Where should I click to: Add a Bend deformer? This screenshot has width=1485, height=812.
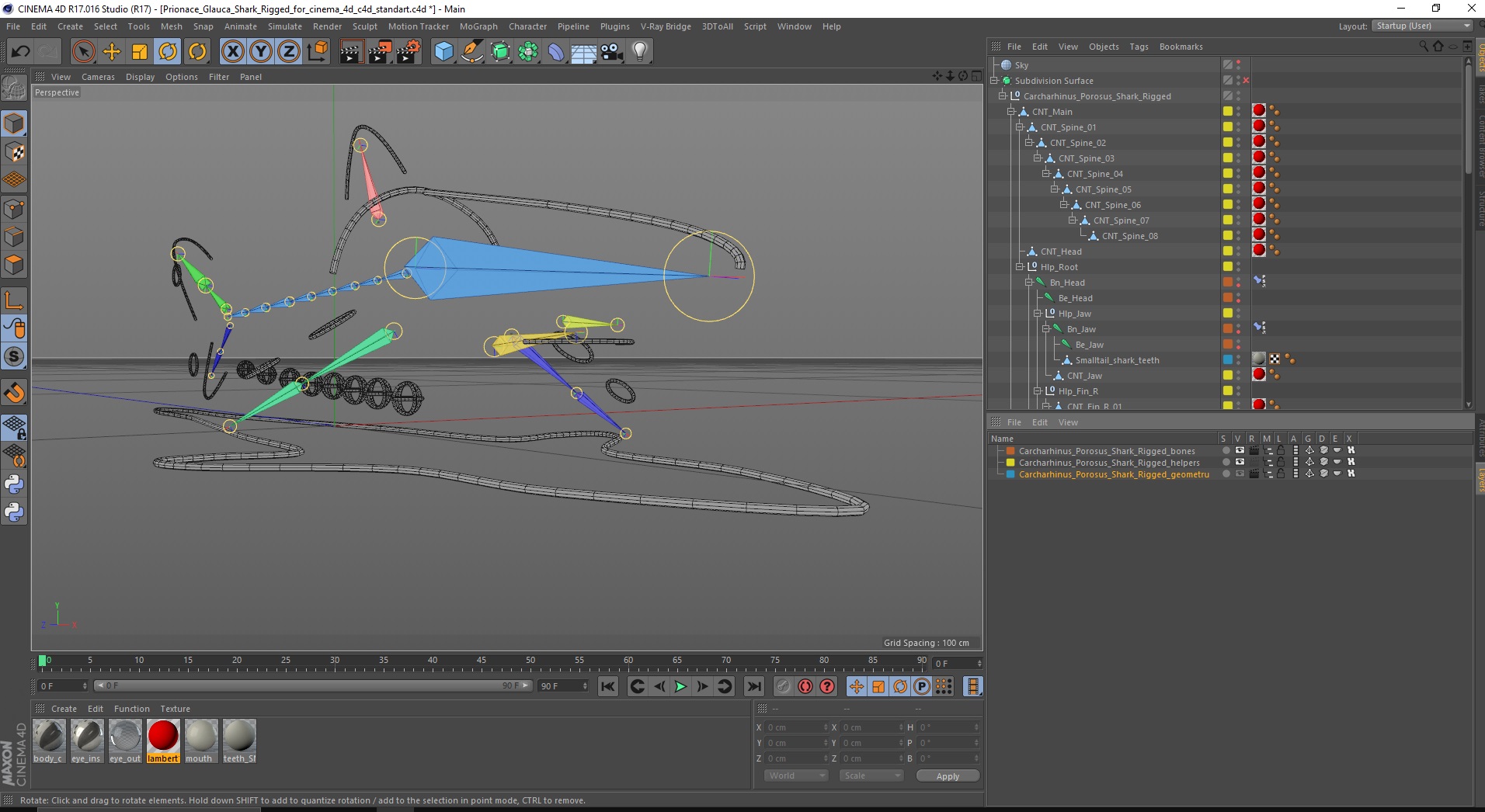point(556,52)
